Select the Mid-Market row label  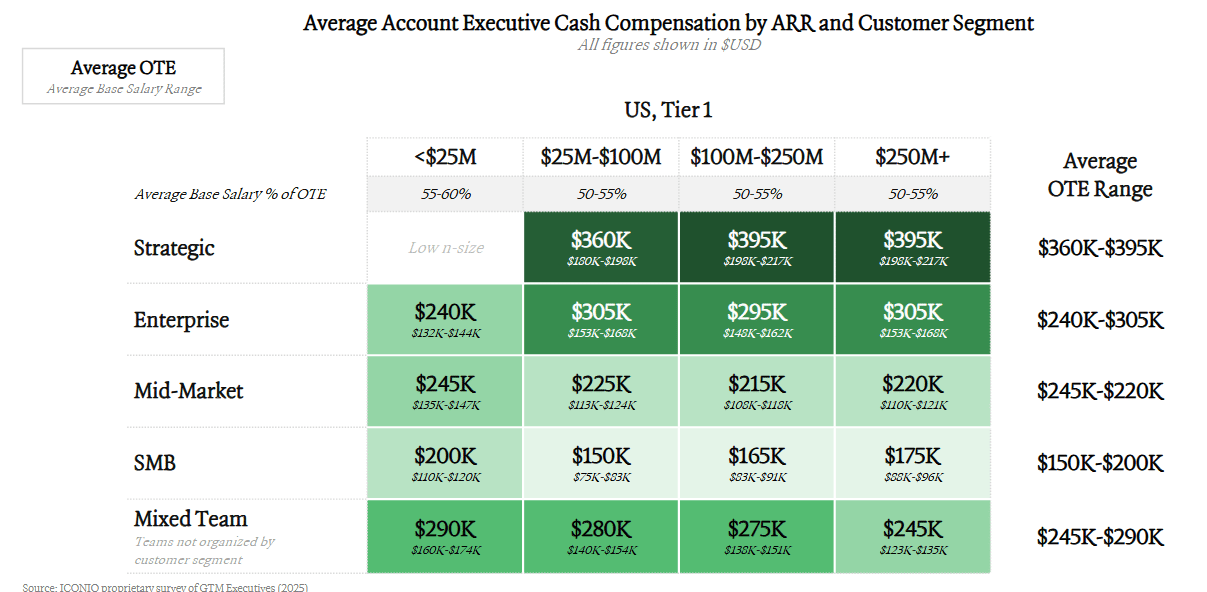coord(188,391)
